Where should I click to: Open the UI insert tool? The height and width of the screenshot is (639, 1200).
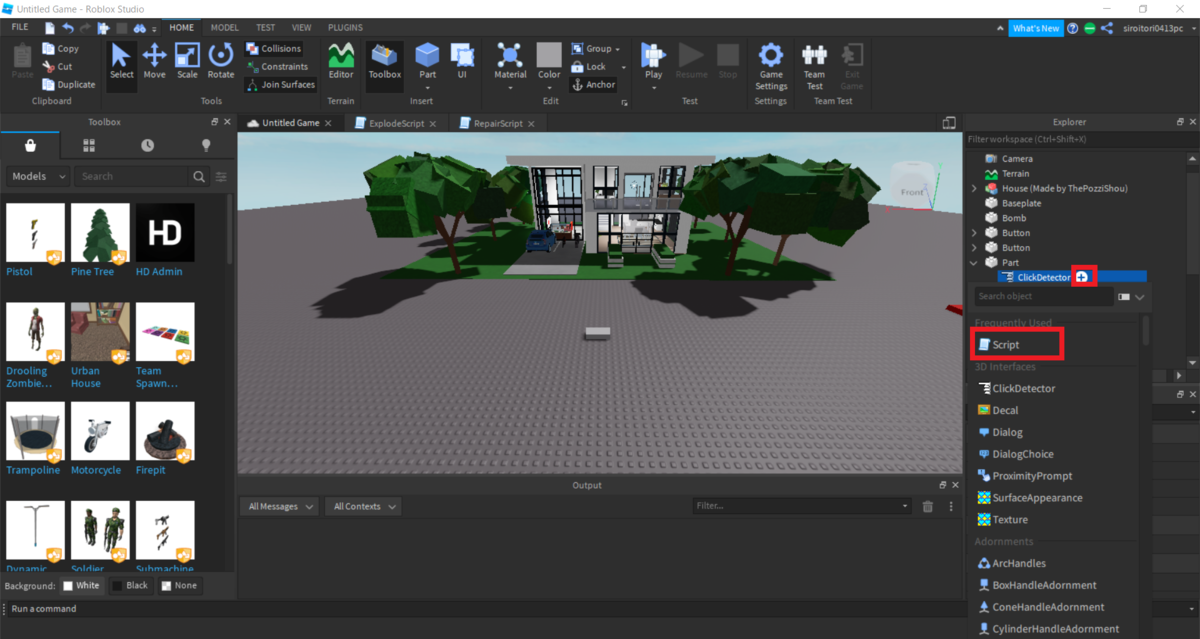462,61
